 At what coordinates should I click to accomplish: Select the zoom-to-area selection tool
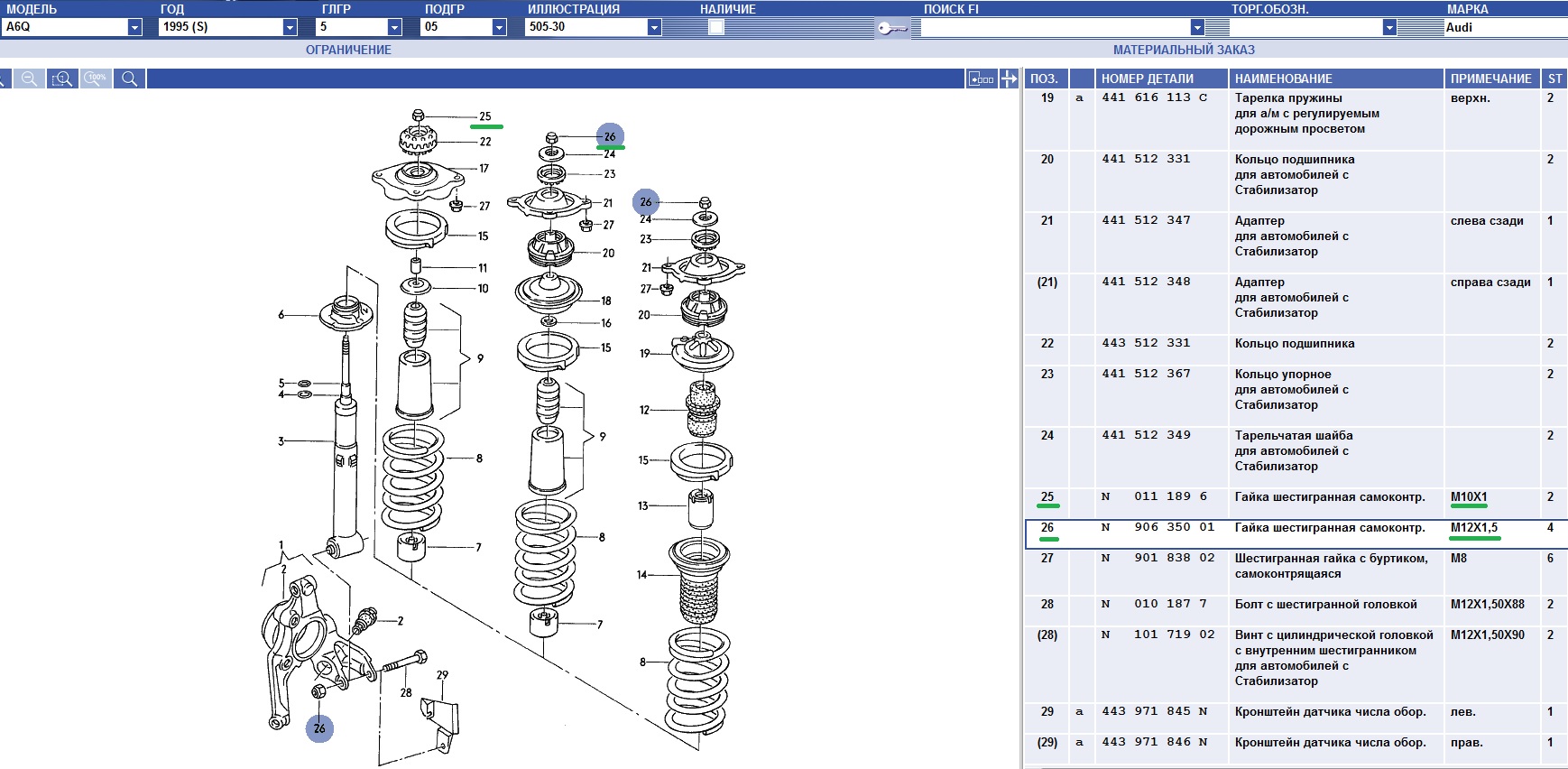[x=61, y=79]
